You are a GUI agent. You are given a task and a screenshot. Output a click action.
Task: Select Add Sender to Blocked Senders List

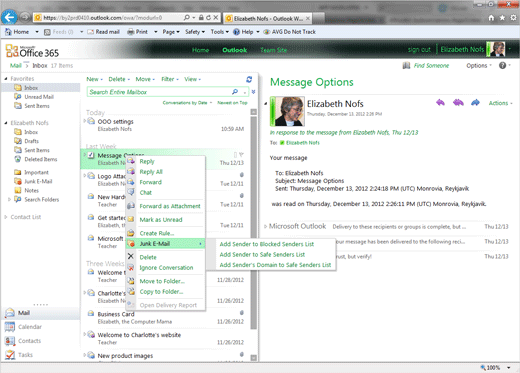pyautogui.click(x=267, y=244)
